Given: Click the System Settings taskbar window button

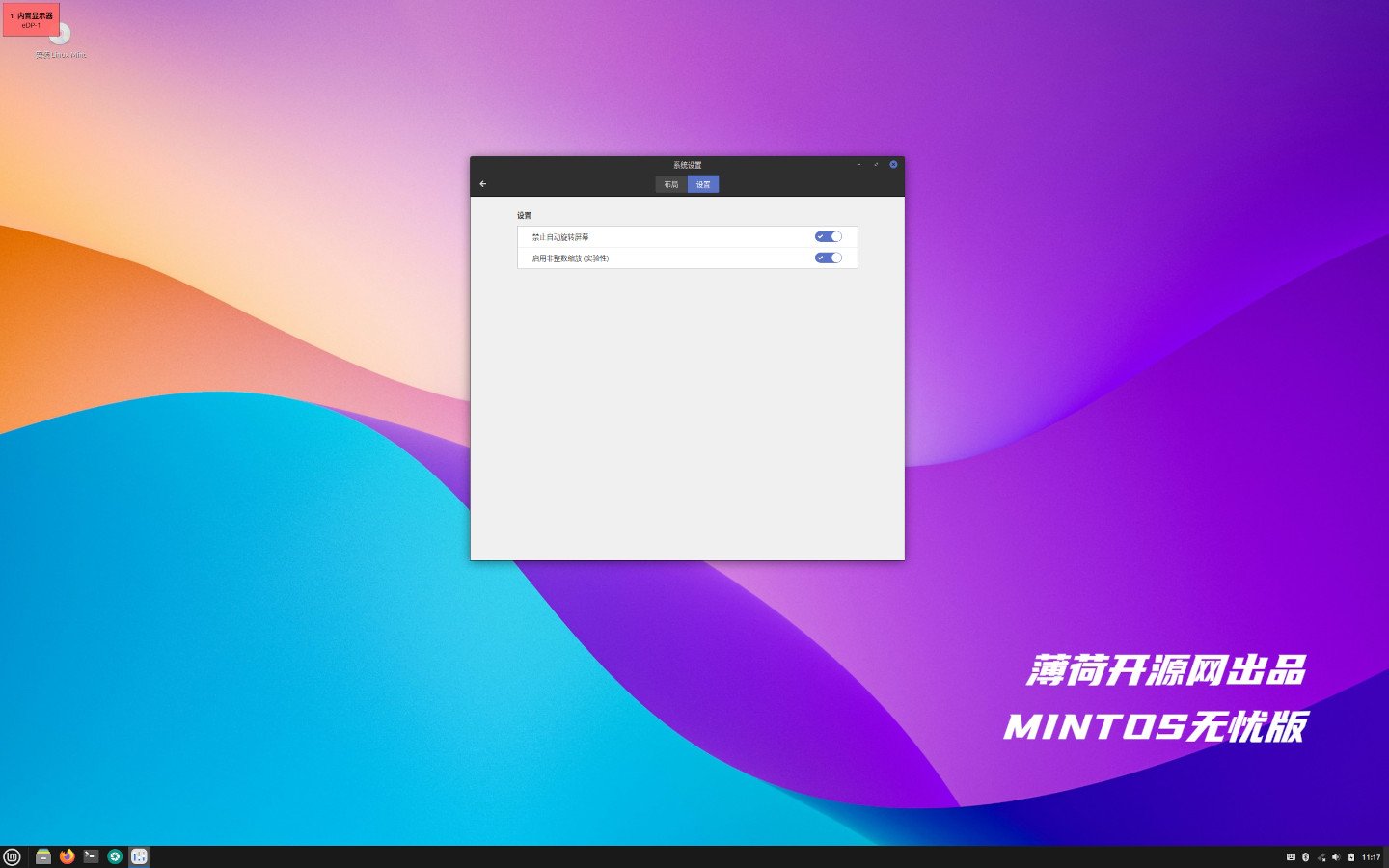Looking at the screenshot, I should click(139, 856).
